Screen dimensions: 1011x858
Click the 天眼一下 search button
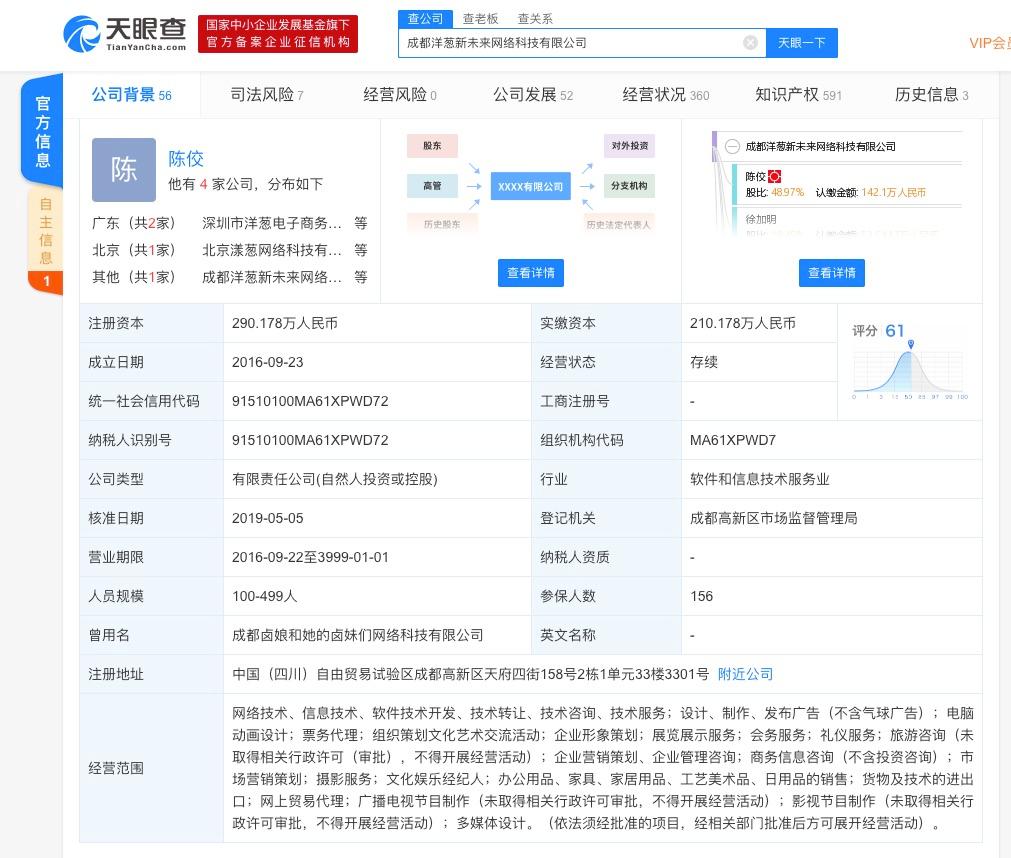pos(801,43)
